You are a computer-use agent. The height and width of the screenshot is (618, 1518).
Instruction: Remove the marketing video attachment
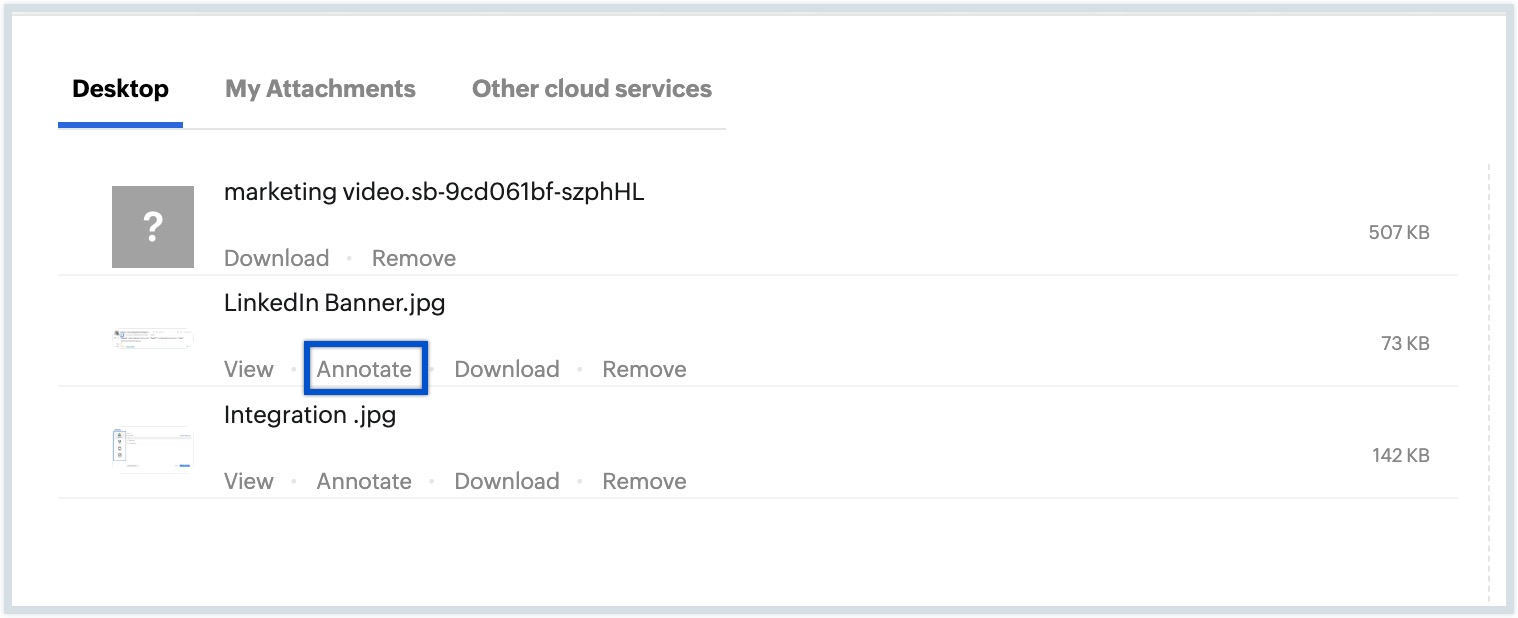pyautogui.click(x=413, y=258)
